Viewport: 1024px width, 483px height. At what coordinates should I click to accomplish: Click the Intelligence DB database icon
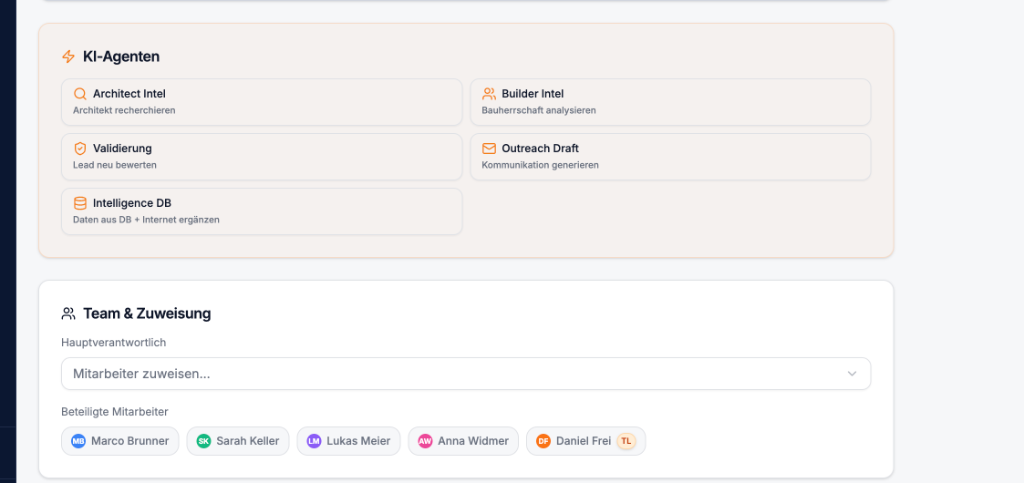tap(80, 204)
